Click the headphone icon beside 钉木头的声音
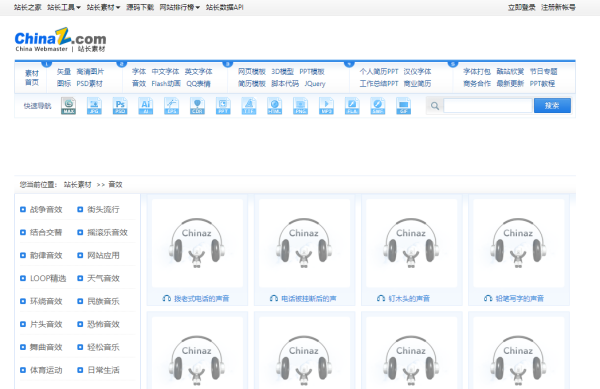600x389 pixels. click(x=381, y=298)
